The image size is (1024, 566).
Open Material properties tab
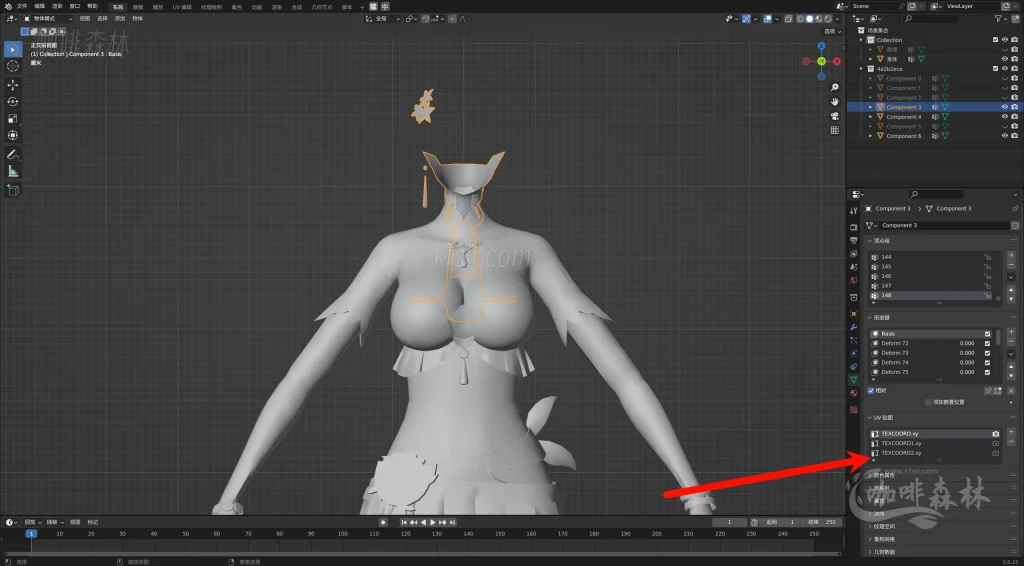(854, 393)
